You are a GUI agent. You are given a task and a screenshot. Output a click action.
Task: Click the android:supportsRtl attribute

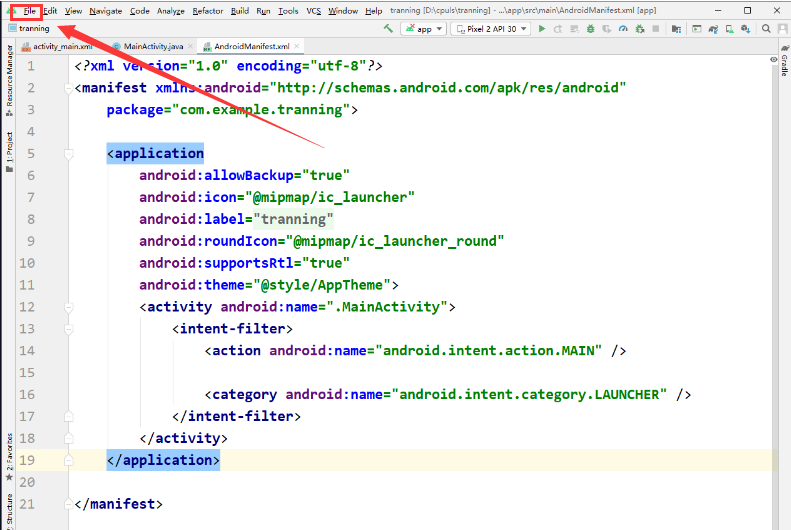(x=216, y=263)
